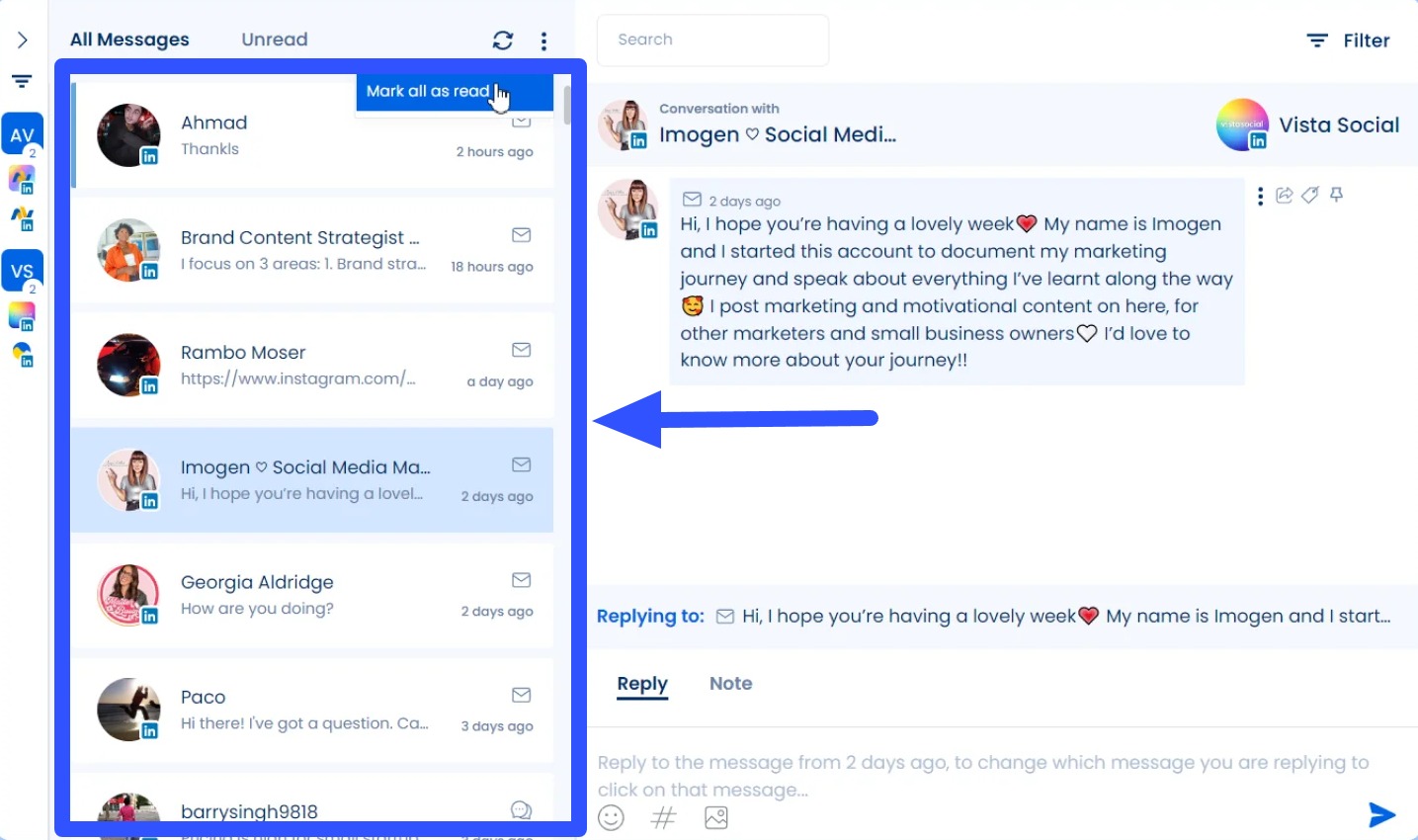Expand the collapsed sidebar with the chevron

22,40
